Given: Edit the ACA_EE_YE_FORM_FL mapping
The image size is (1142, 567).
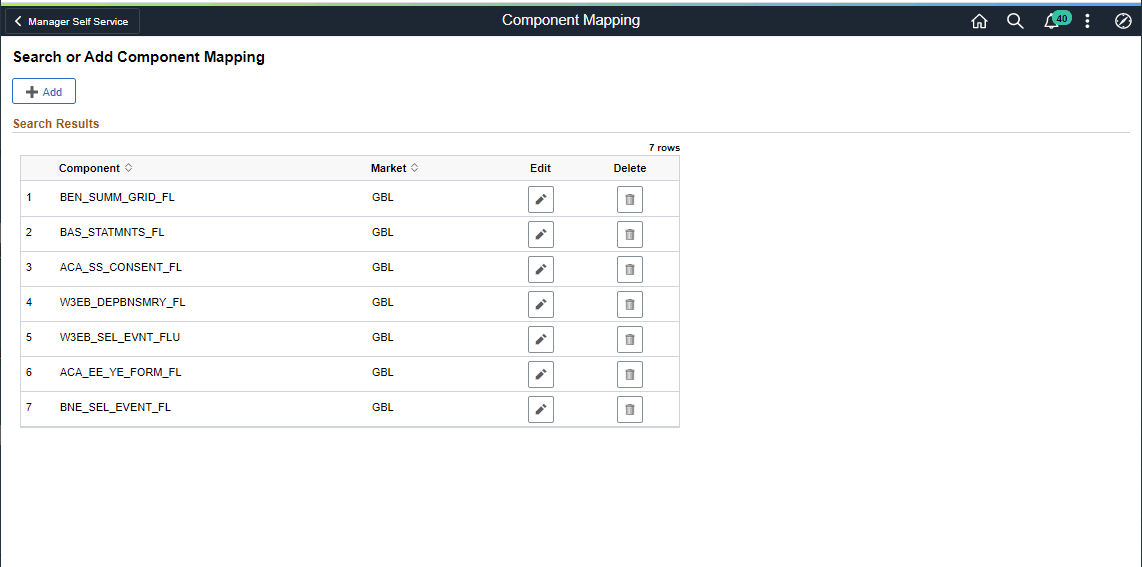Looking at the screenshot, I should (x=541, y=374).
